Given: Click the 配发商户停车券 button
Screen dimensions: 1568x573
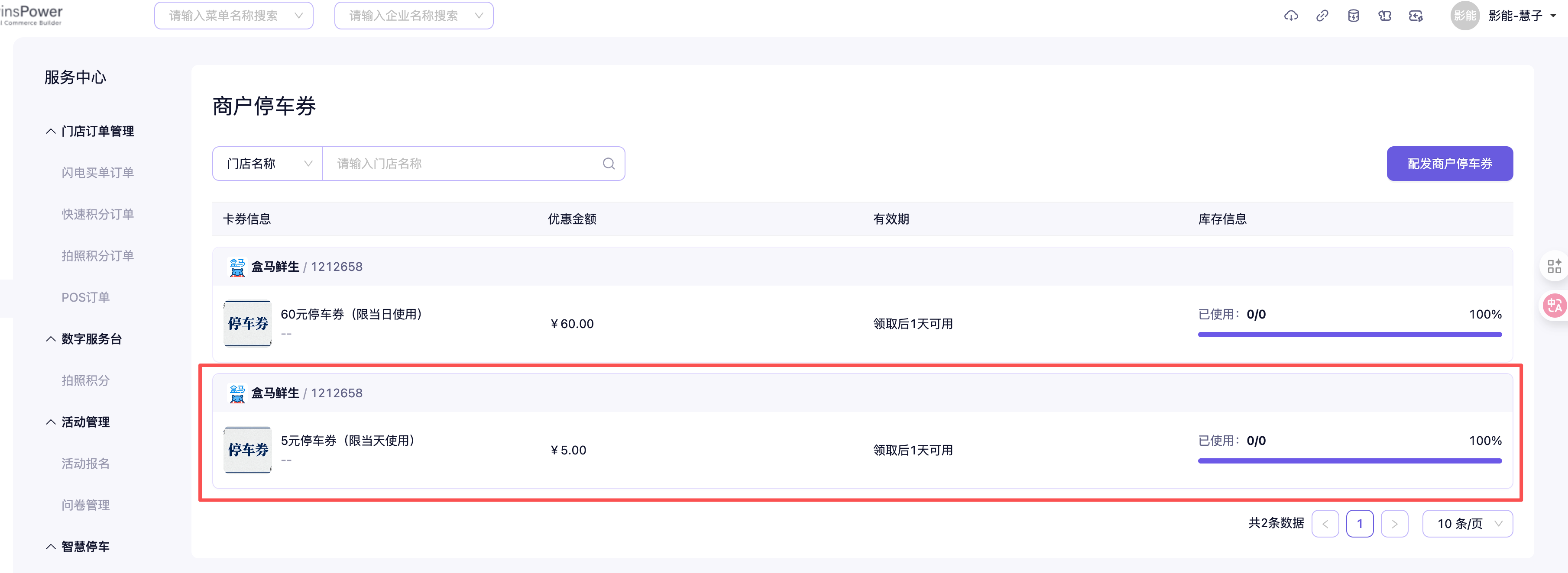Looking at the screenshot, I should coord(1449,164).
